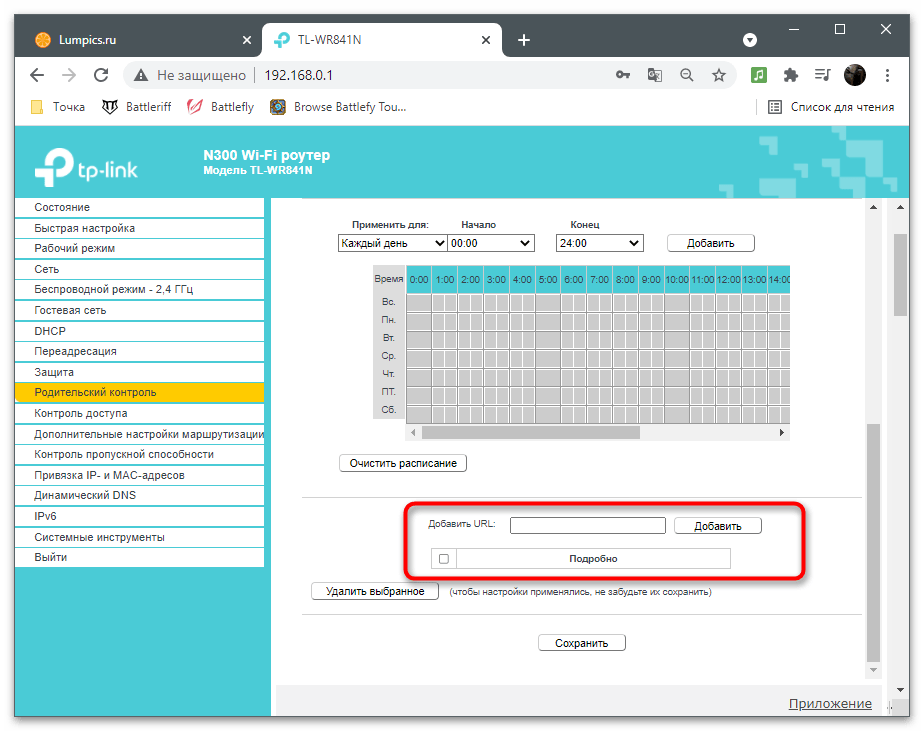Open the Browse Battlefy Tou... bookmark
The width and height of the screenshot is (924, 731).
tap(338, 107)
